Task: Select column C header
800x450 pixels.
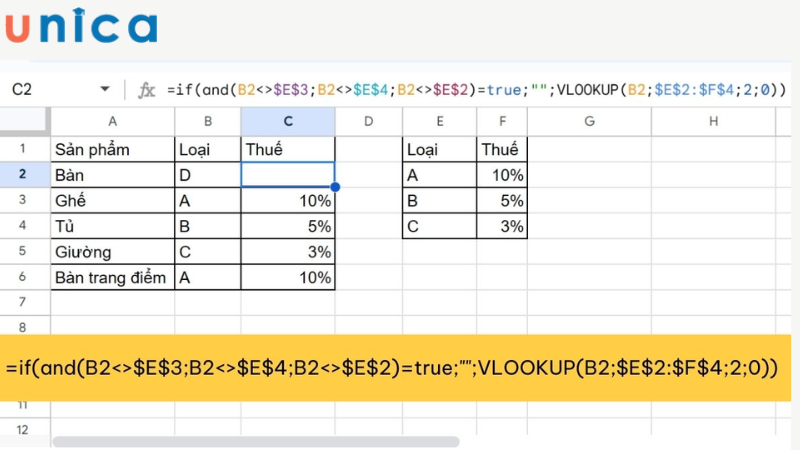Action: coord(288,122)
